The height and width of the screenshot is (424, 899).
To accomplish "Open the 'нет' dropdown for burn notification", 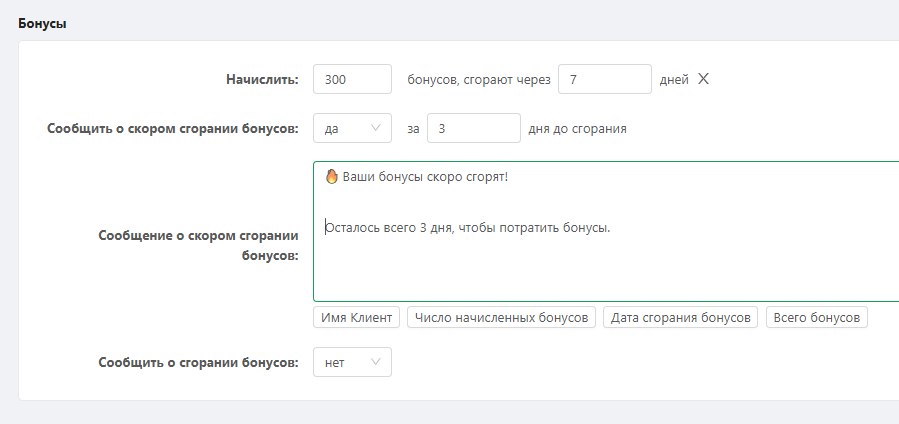I will click(x=352, y=362).
